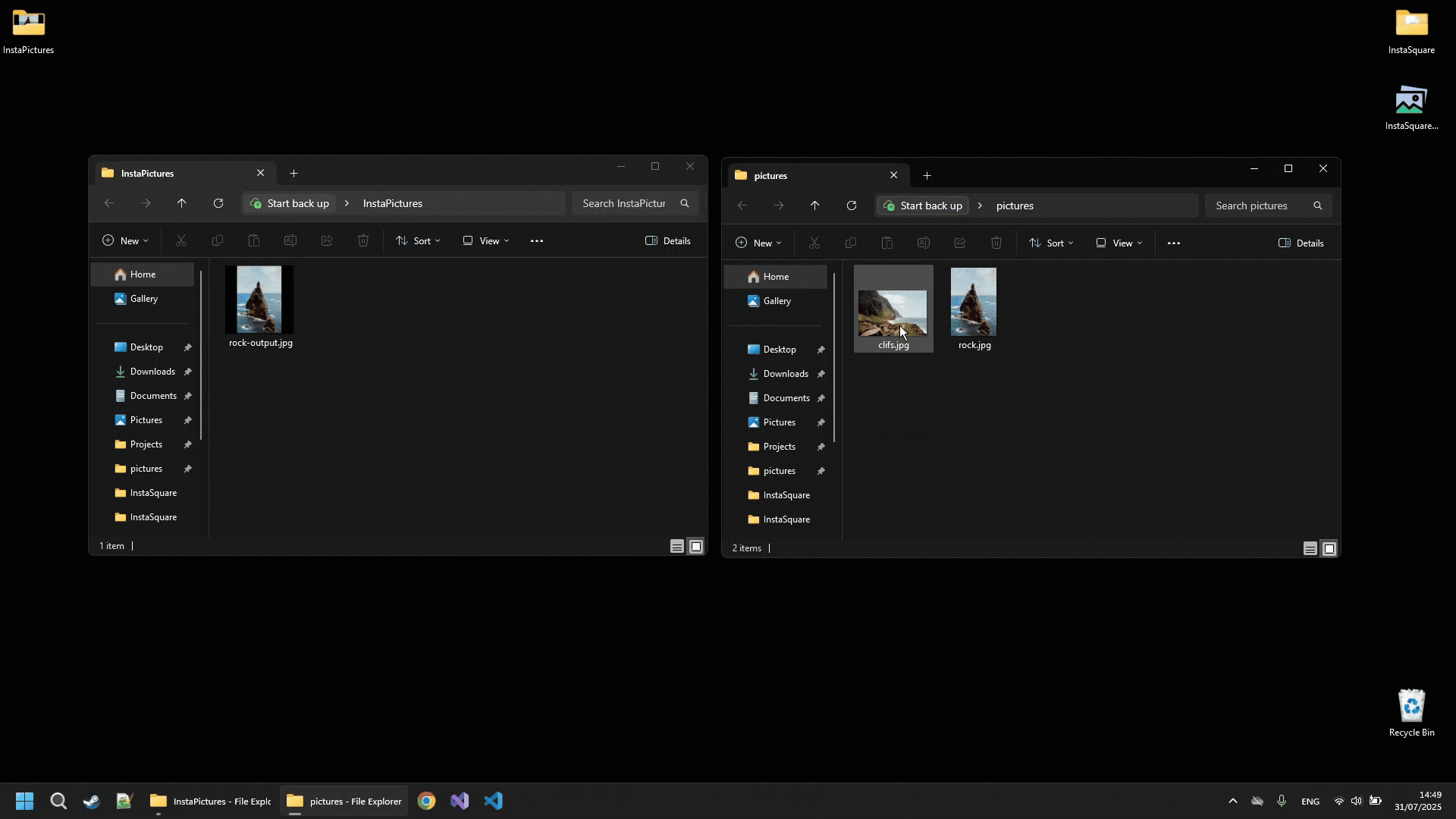
Task: Open the See more menu in pictures toolbar
Action: tap(1173, 243)
